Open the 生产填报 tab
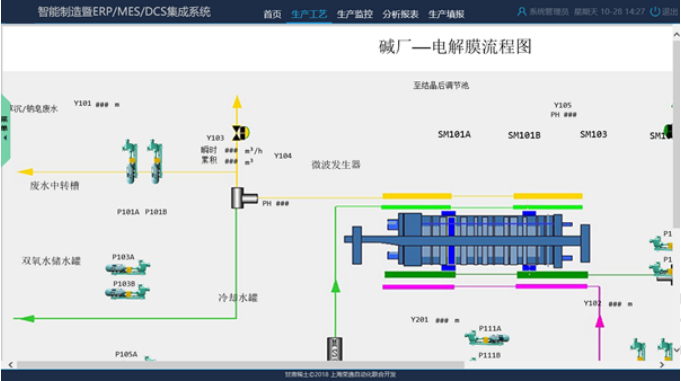Image resolution: width=681 pixels, height=381 pixels. 446,14
